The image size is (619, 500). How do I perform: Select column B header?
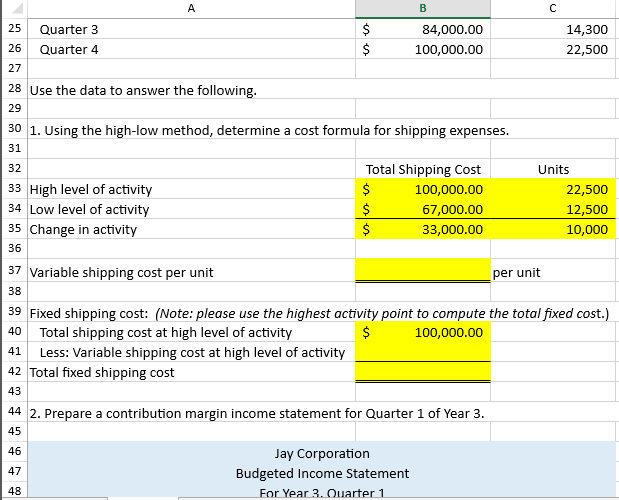point(423,8)
